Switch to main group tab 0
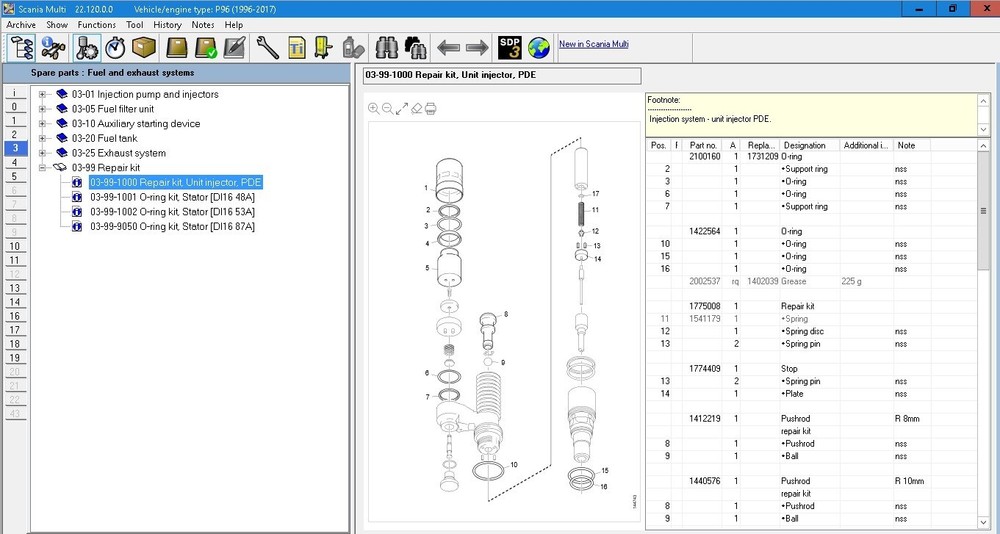This screenshot has height=534, width=1000. [x=15, y=107]
